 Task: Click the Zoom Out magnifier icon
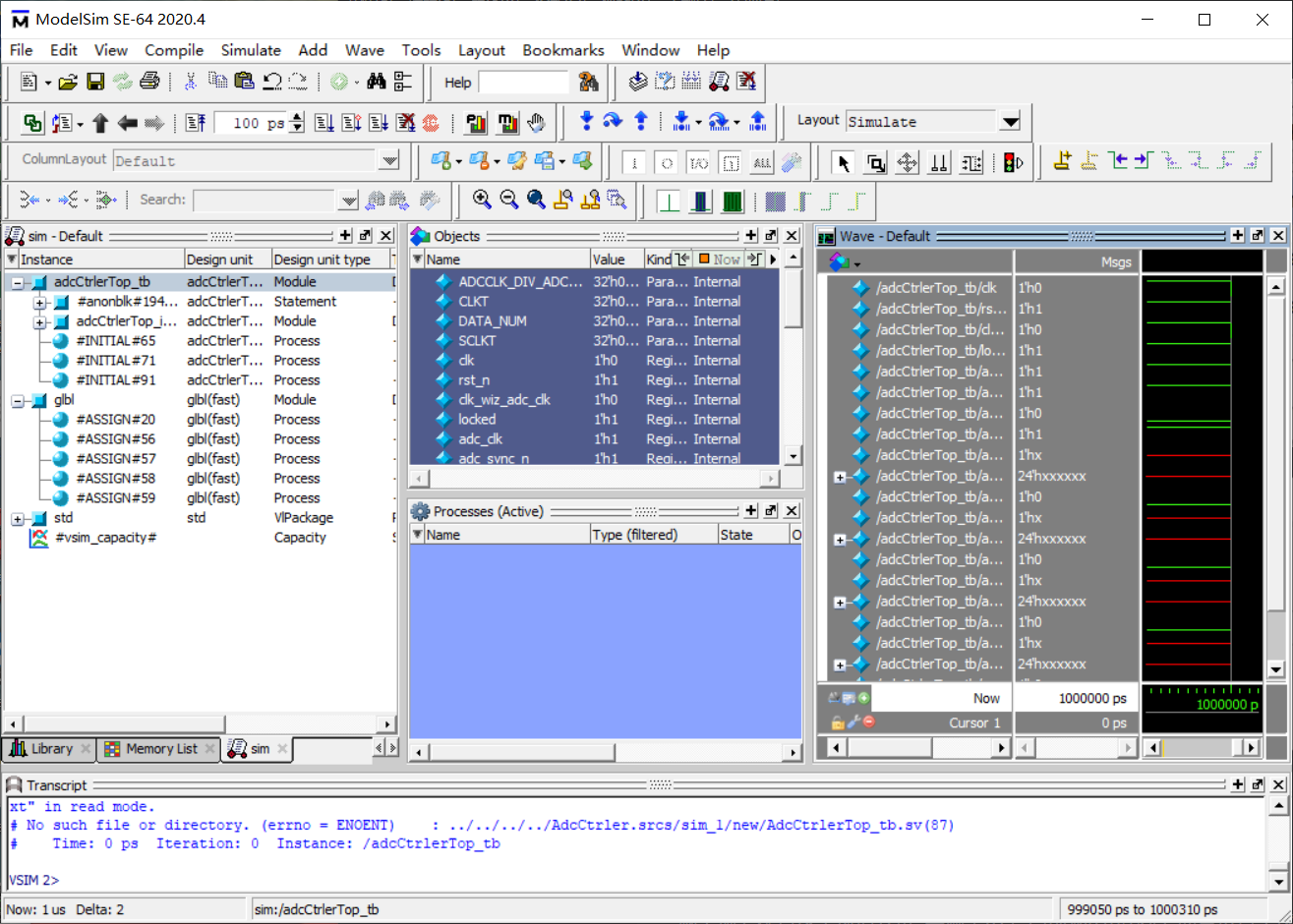508,200
